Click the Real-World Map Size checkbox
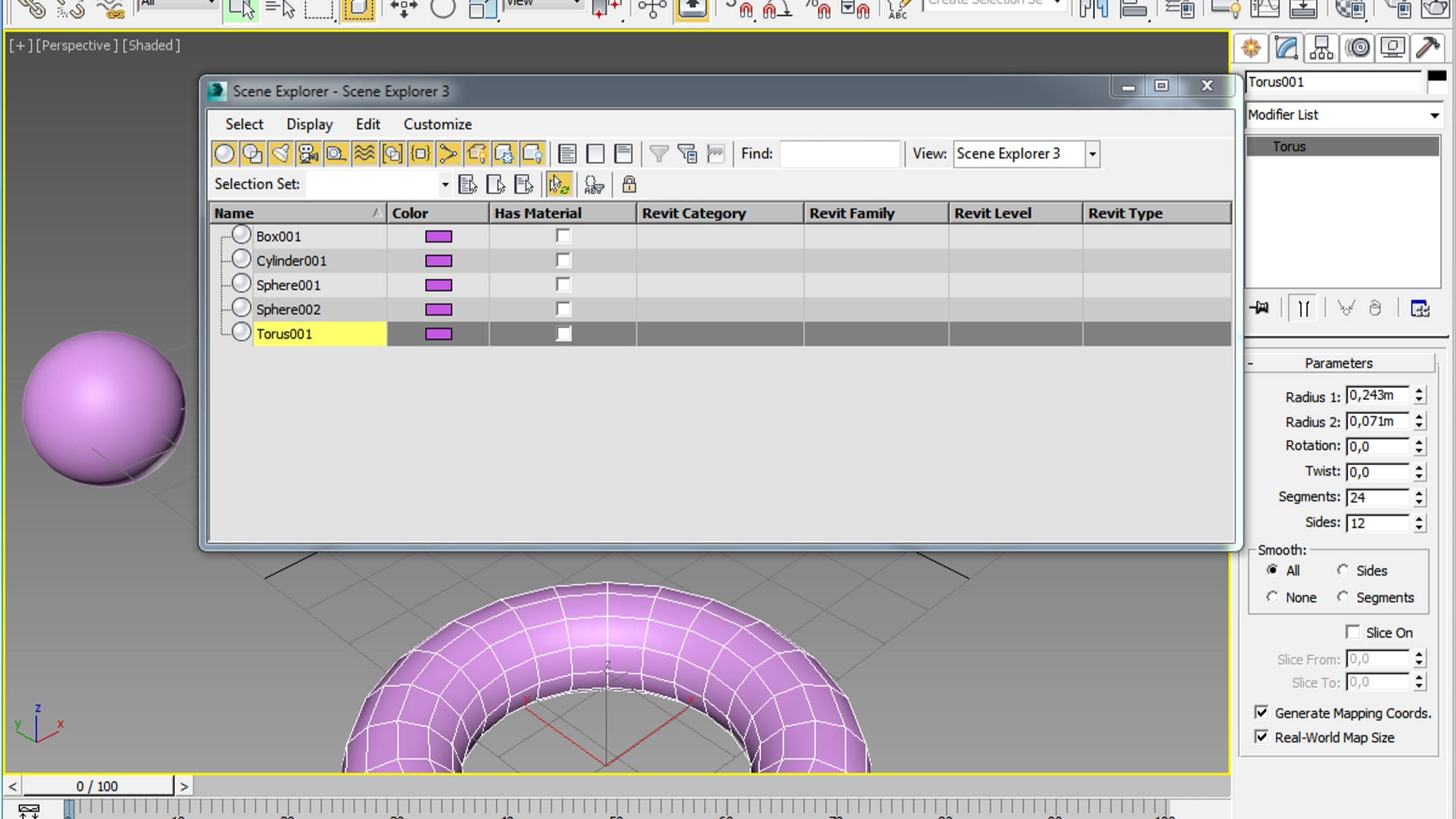 click(x=1261, y=737)
